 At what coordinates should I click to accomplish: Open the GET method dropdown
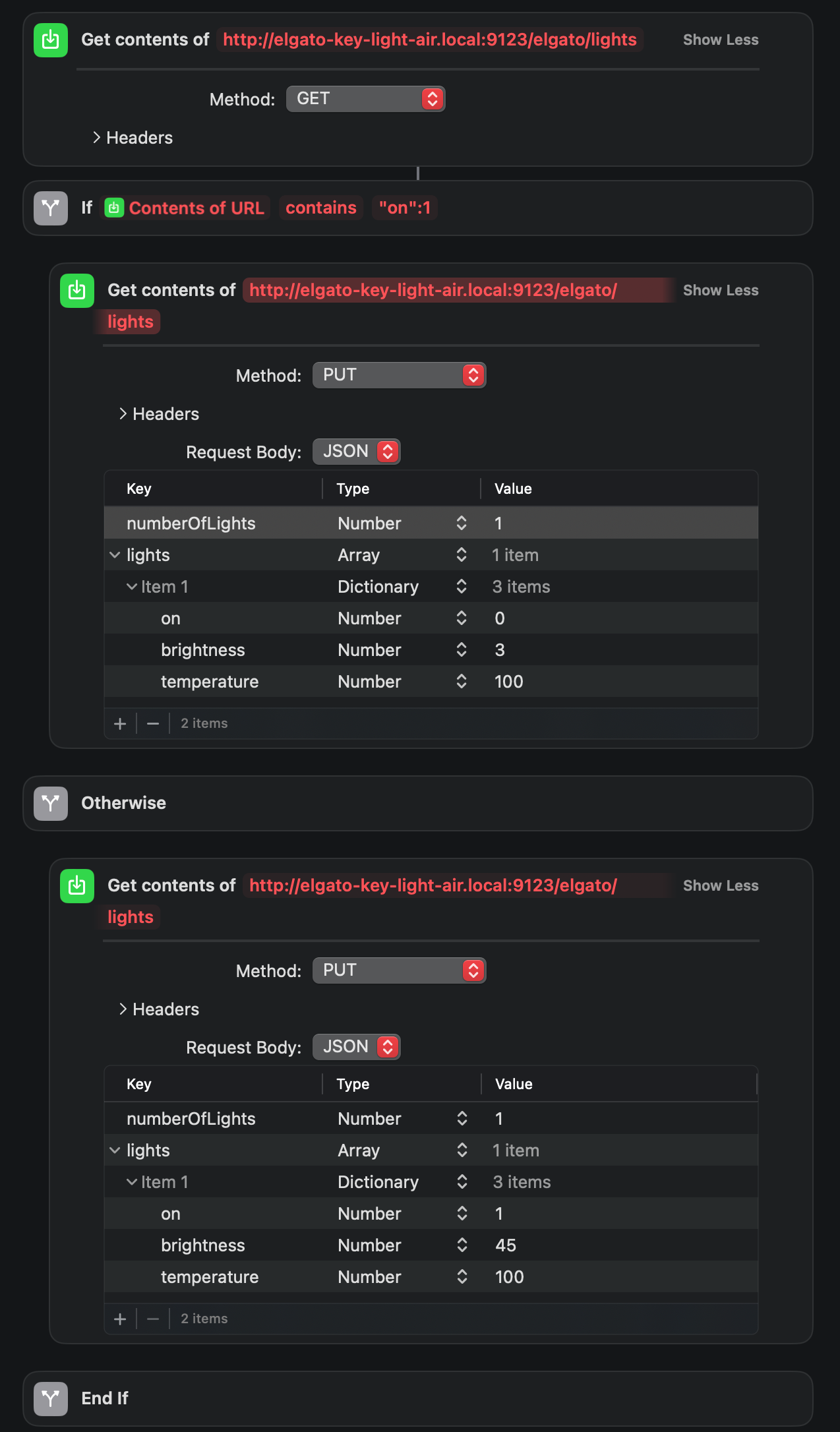click(365, 99)
